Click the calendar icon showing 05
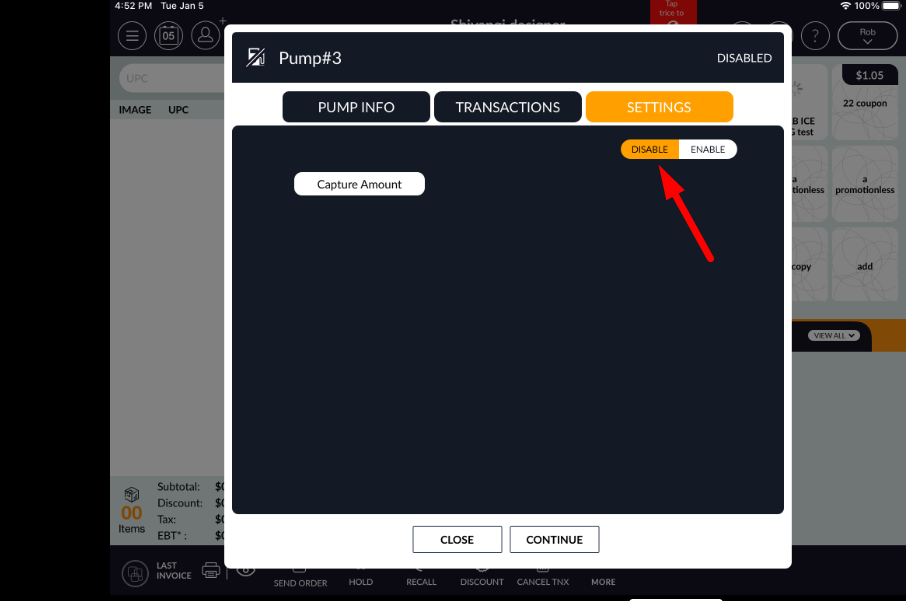906x601 pixels. point(168,37)
